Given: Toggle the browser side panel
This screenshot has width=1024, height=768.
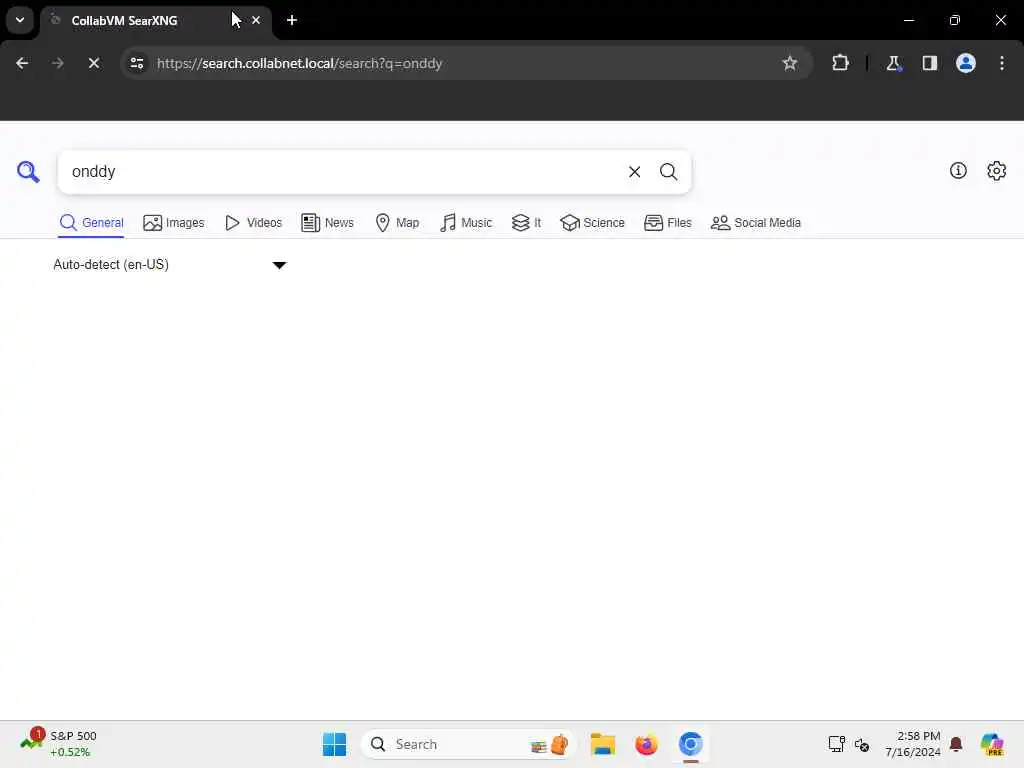Looking at the screenshot, I should coord(930,63).
